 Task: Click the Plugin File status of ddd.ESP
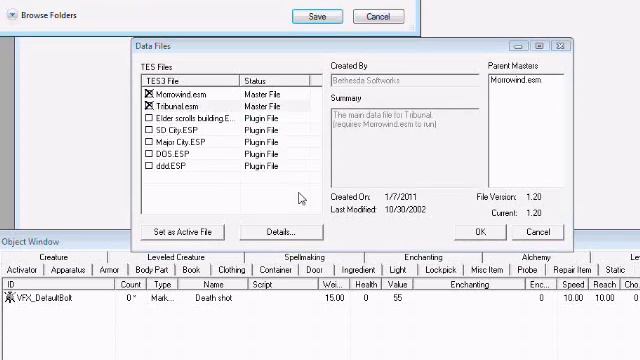pyautogui.click(x=261, y=166)
